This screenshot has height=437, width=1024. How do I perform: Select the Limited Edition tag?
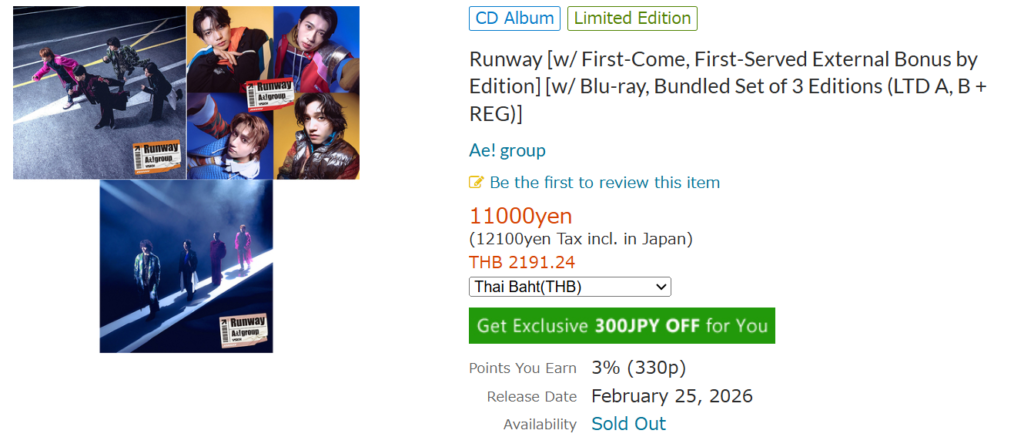[x=632, y=18]
